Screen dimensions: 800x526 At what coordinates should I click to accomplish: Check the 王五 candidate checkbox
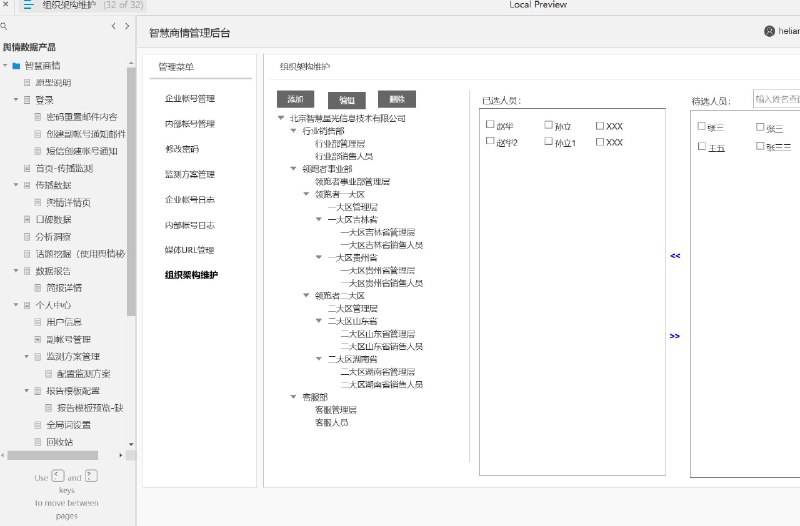pos(702,146)
